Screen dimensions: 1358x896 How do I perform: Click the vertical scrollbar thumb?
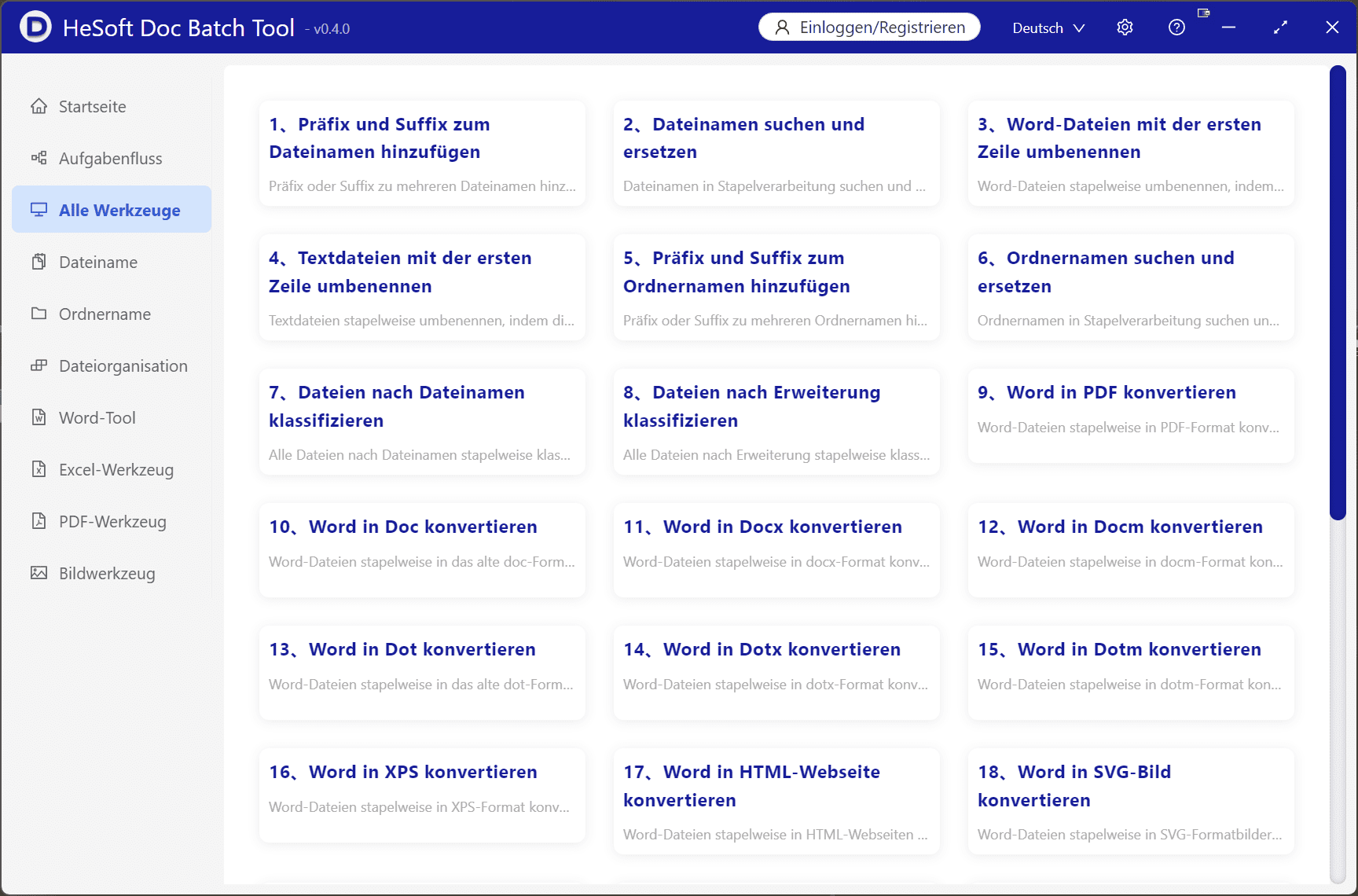coord(1338,292)
